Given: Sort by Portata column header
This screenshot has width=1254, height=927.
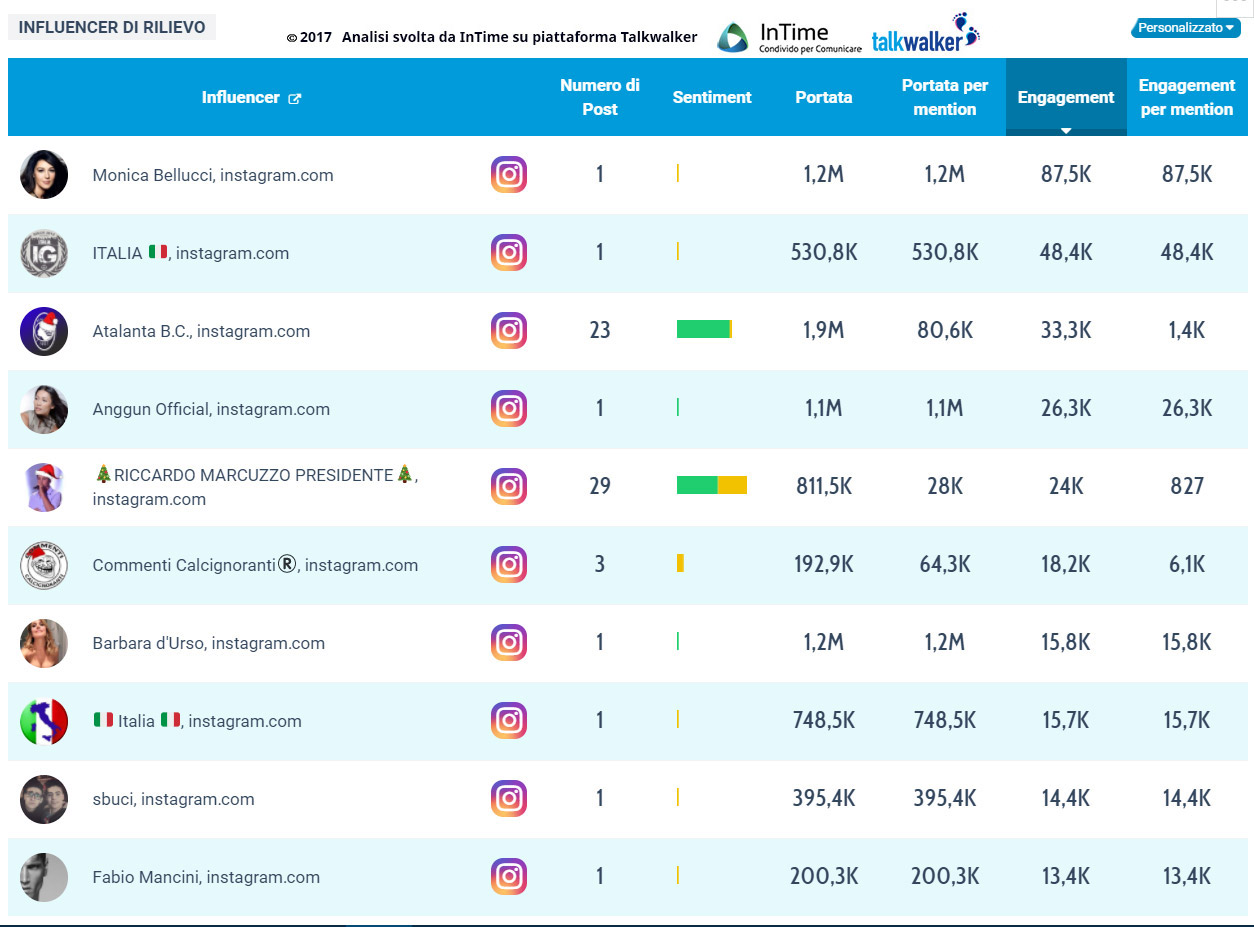Looking at the screenshot, I should coord(824,97).
